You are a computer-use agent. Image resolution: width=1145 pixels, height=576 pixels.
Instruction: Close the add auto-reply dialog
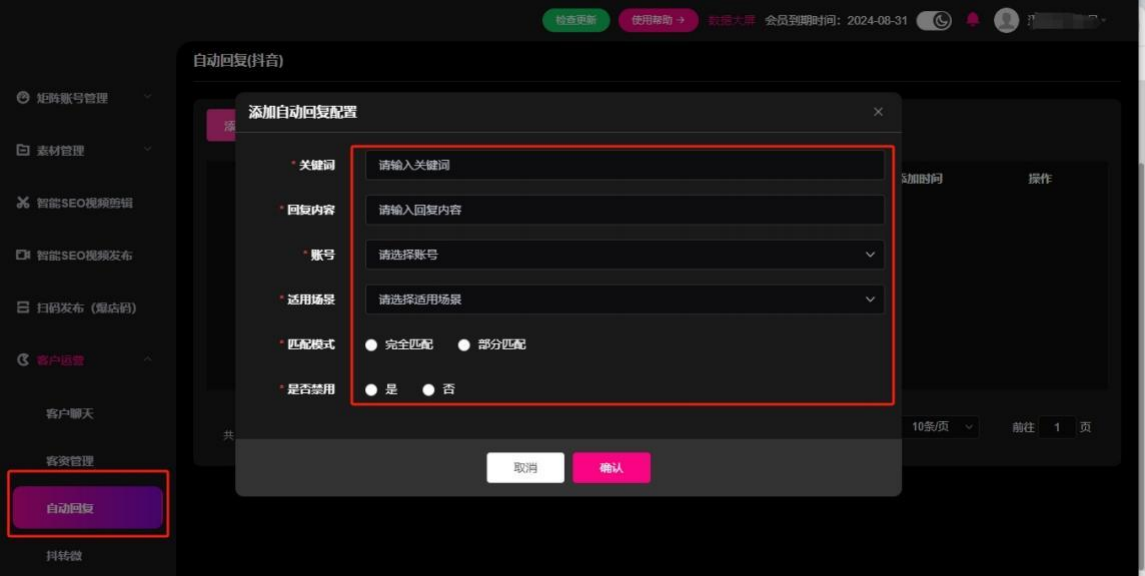tap(878, 112)
